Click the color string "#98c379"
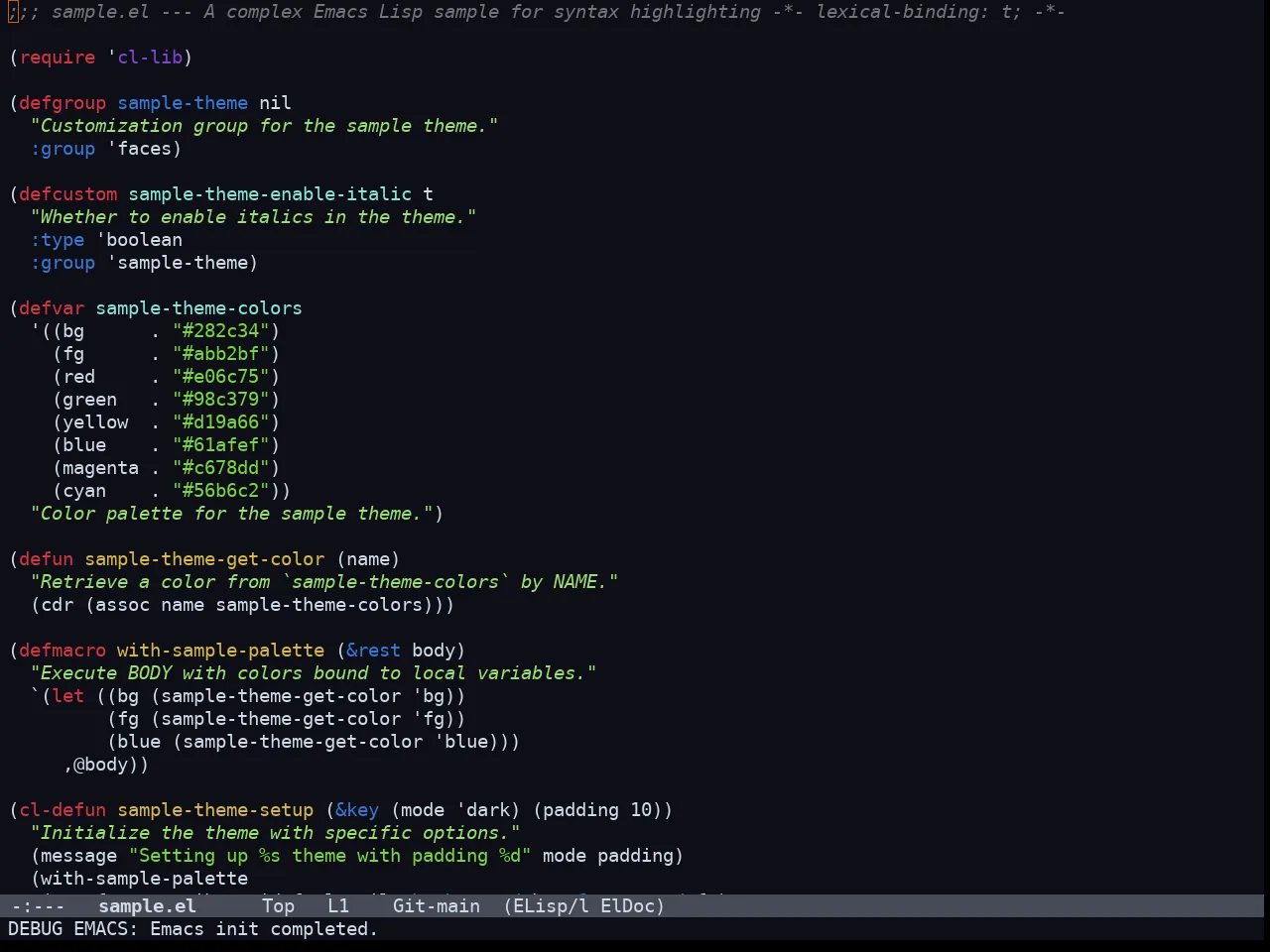 pyautogui.click(x=221, y=400)
